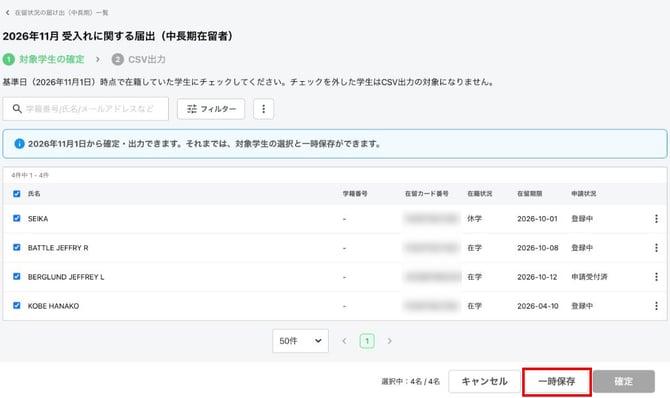Click the 在留カード番号 column header
670x398 pixels.
(426, 194)
